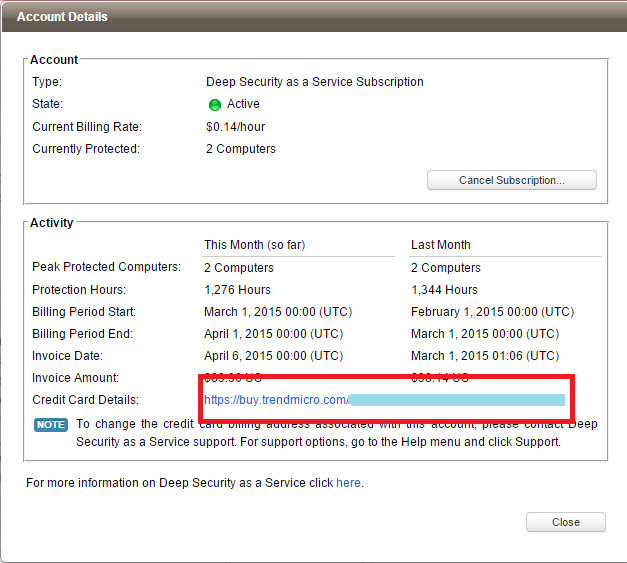Follow the 'here' more information link
This screenshot has height=563, width=627.
point(348,483)
